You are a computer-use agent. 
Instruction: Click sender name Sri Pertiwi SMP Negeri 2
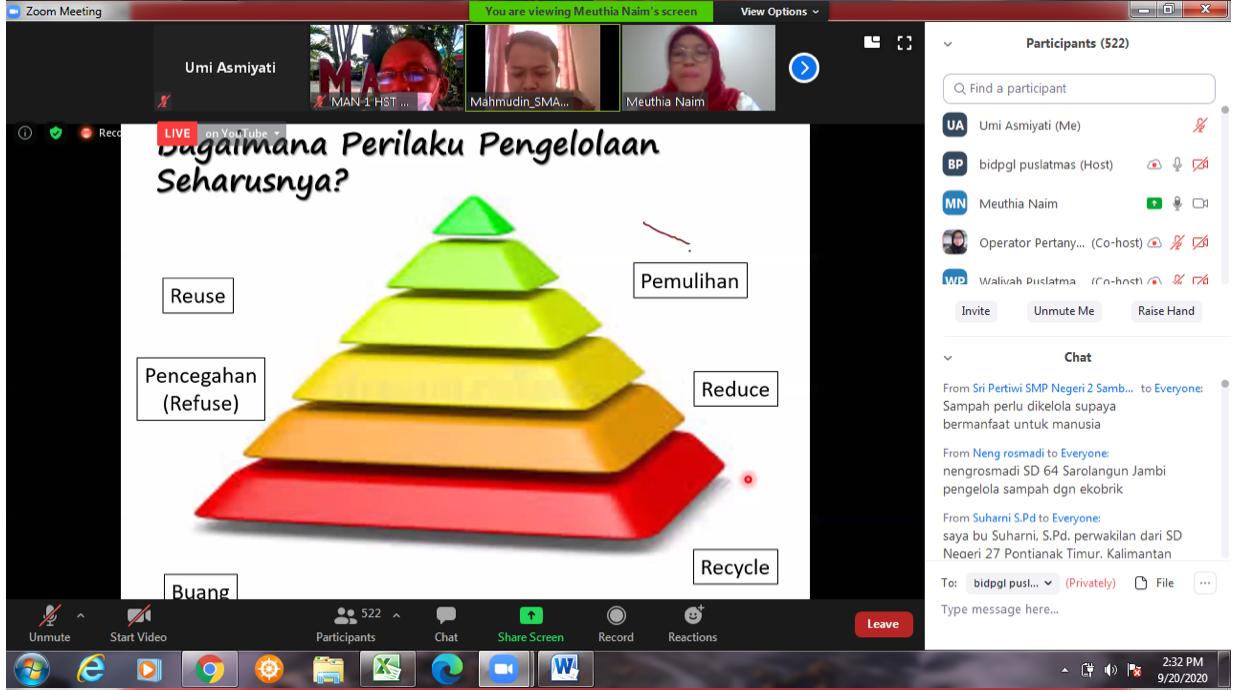pyautogui.click(x=1052, y=388)
